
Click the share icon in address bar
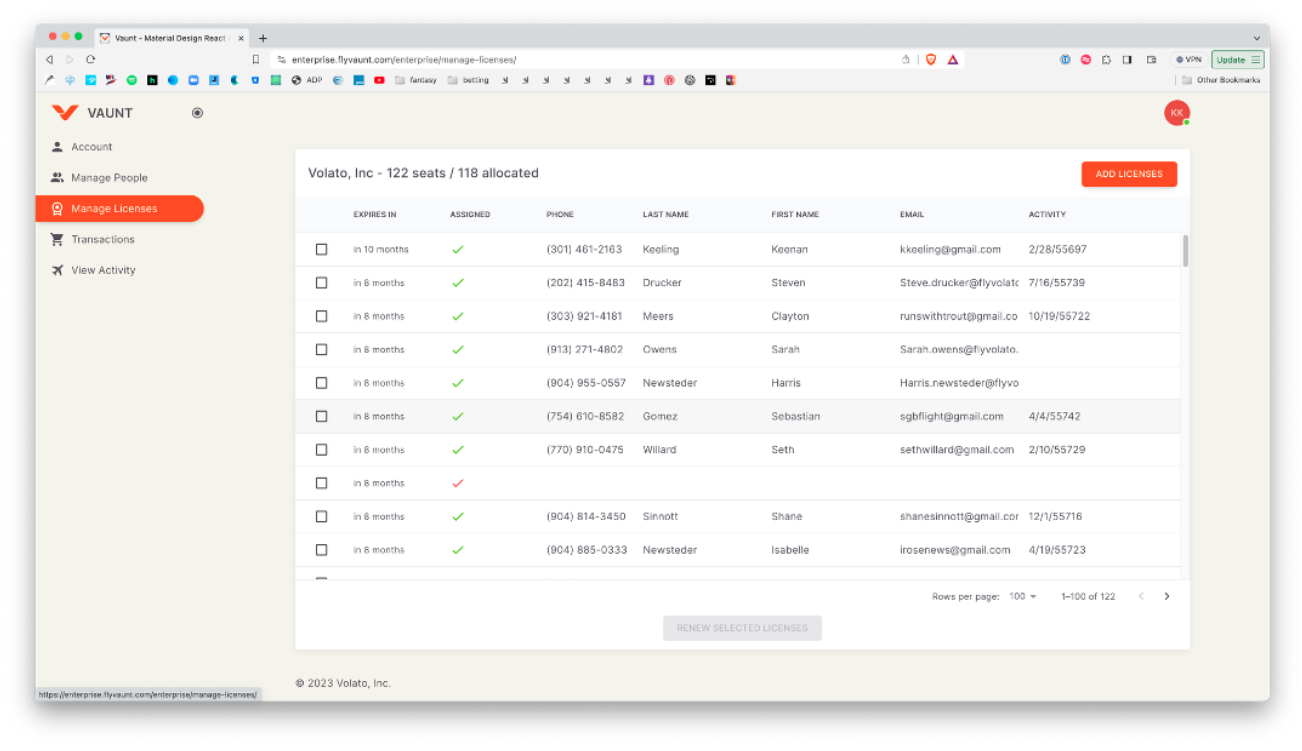[x=906, y=60]
